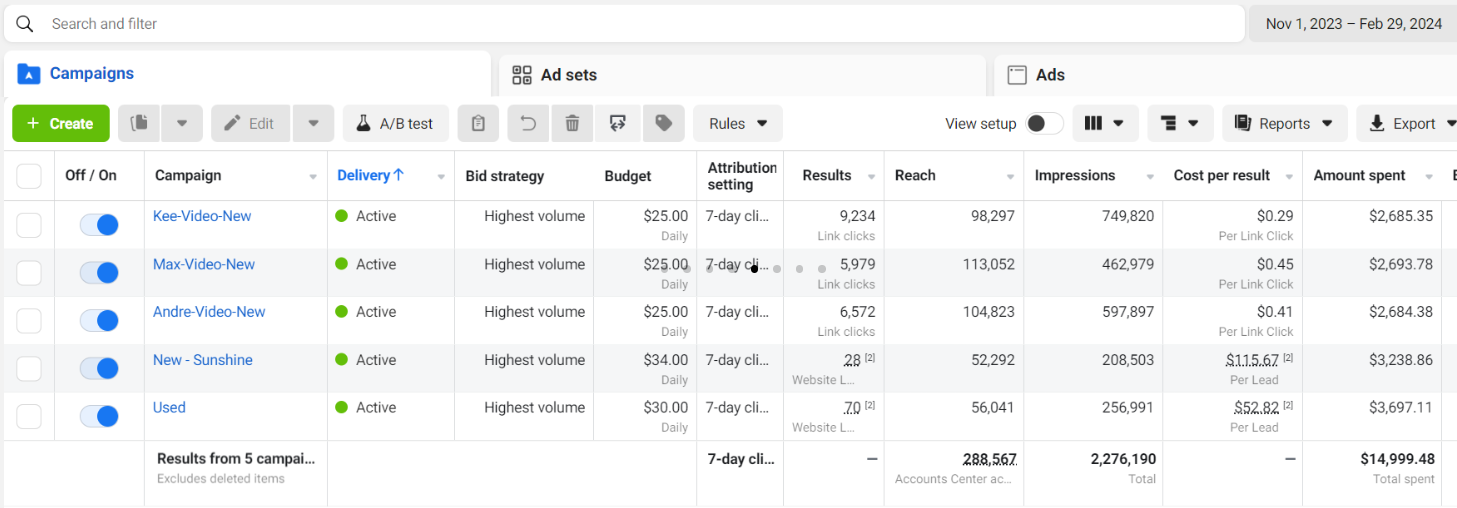Click the Search and filter field

click(640, 23)
